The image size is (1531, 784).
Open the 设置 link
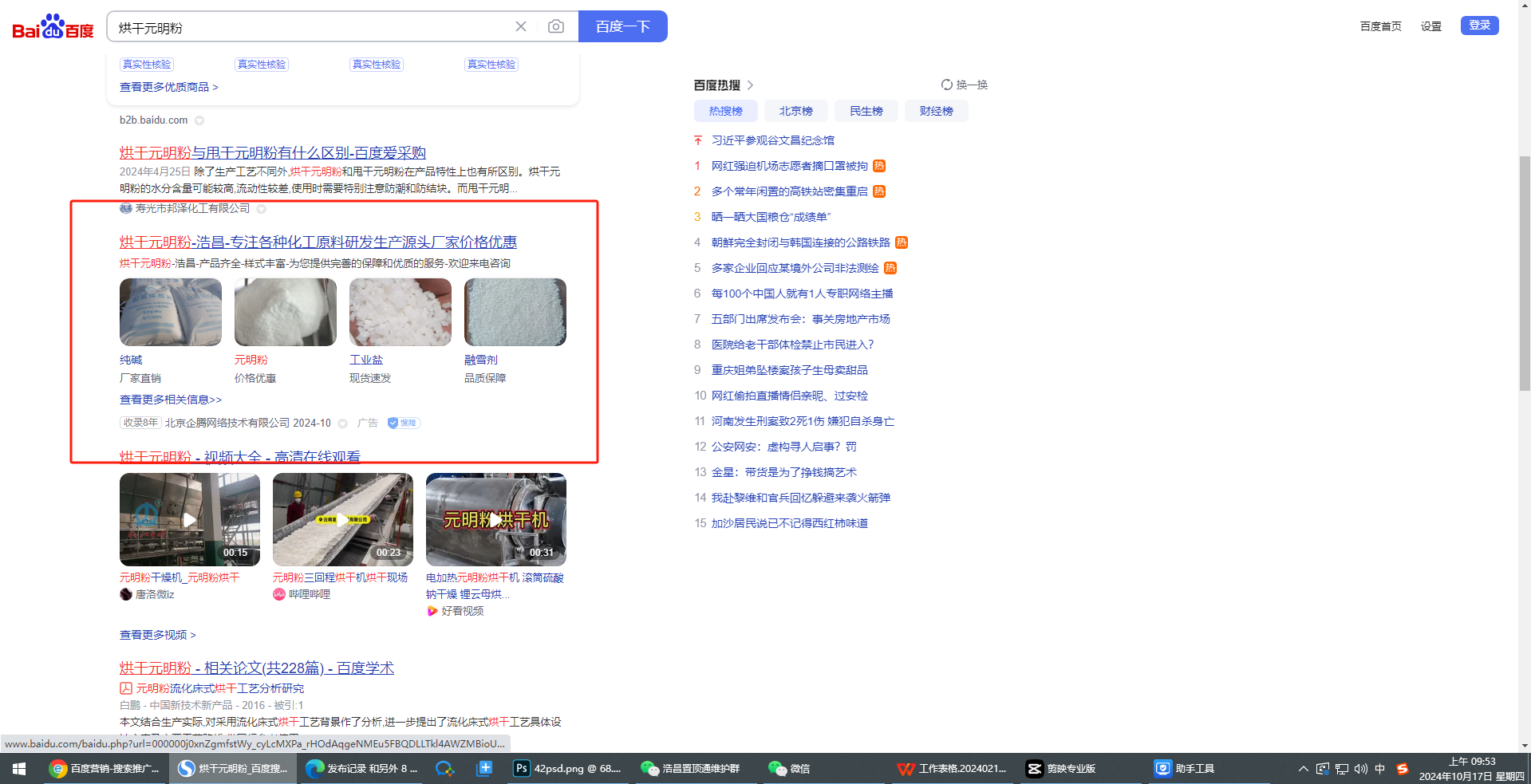(x=1431, y=26)
